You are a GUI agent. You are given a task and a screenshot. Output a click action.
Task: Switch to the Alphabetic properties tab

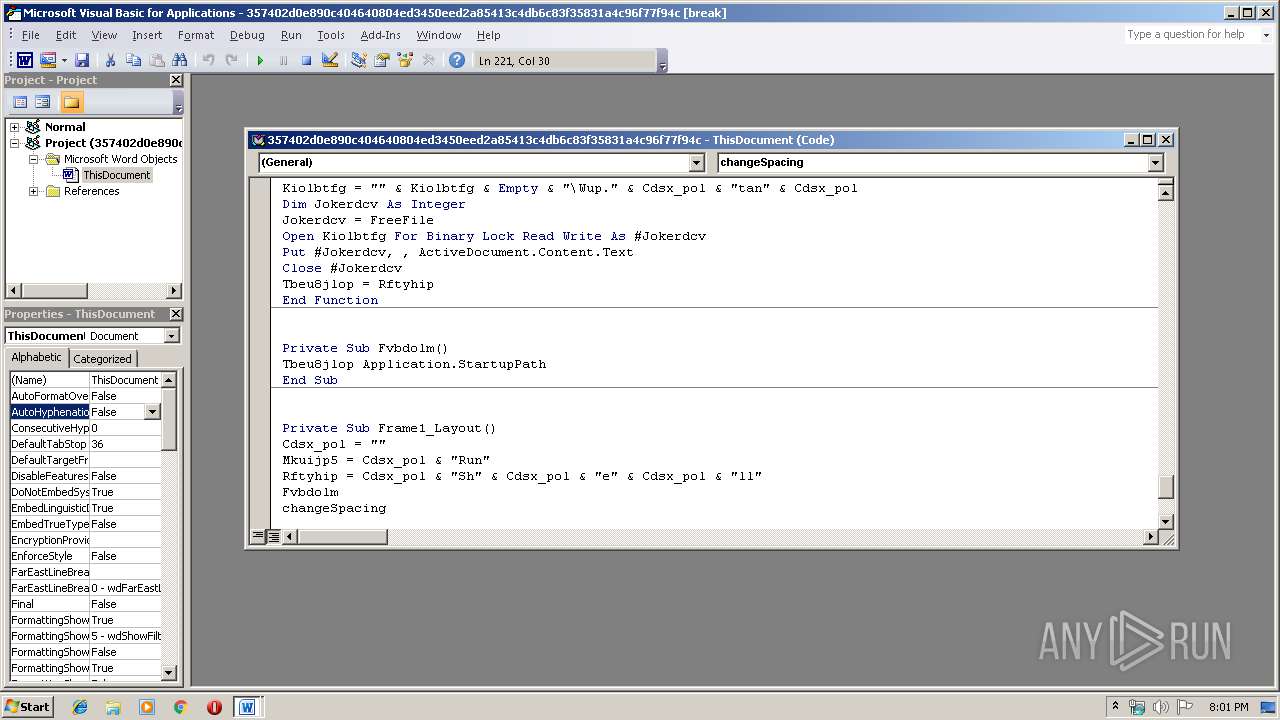(37, 357)
